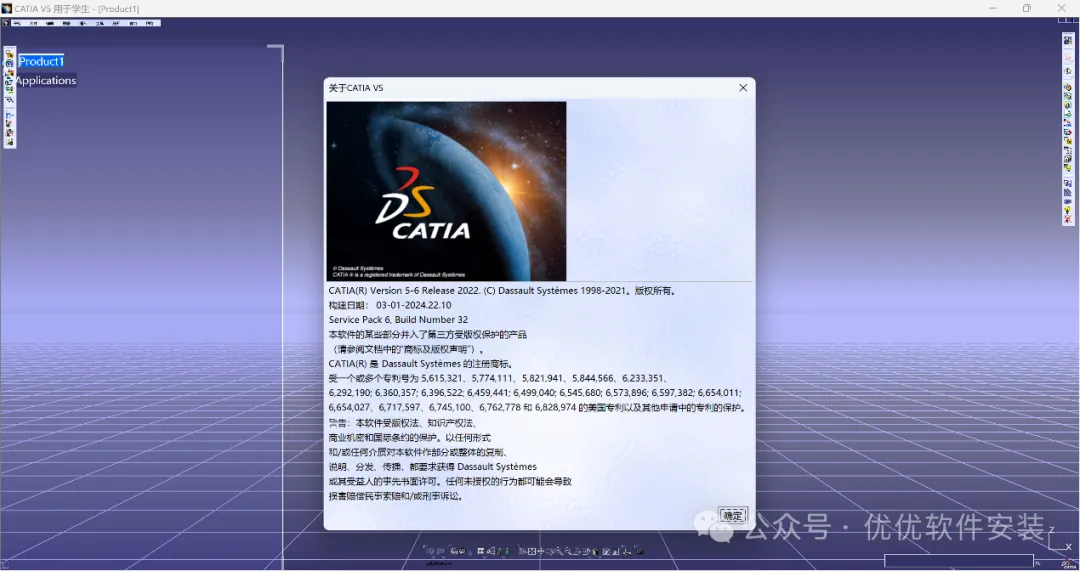
Task: Confirm the About CATIA V5 dialog with 确定
Action: (732, 515)
